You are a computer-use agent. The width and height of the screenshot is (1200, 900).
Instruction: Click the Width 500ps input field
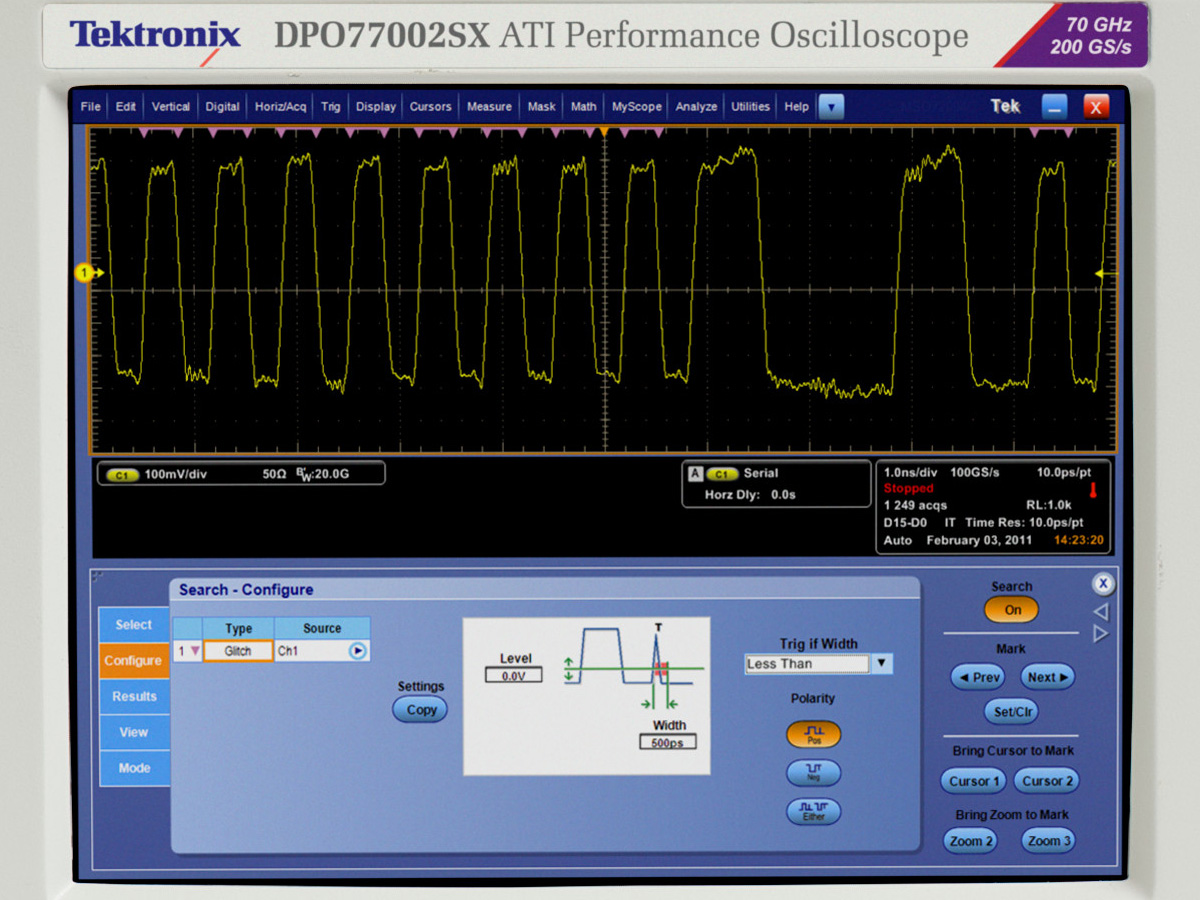click(668, 742)
